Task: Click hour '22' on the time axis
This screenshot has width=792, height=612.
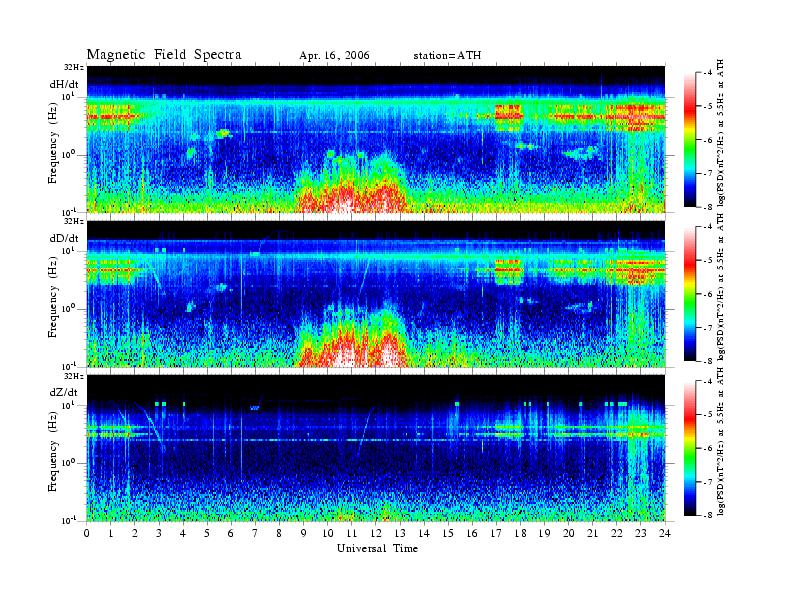Action: [x=617, y=534]
